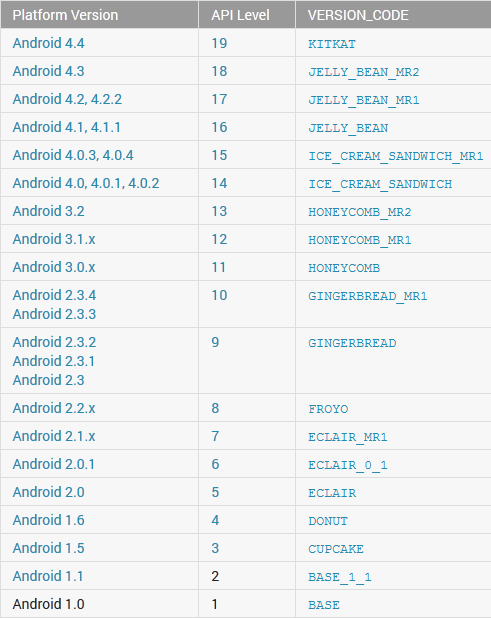This screenshot has height=618, width=491.
Task: Open the ICE_CREAM_SANDWICH_MR1 link
Action: (x=396, y=156)
